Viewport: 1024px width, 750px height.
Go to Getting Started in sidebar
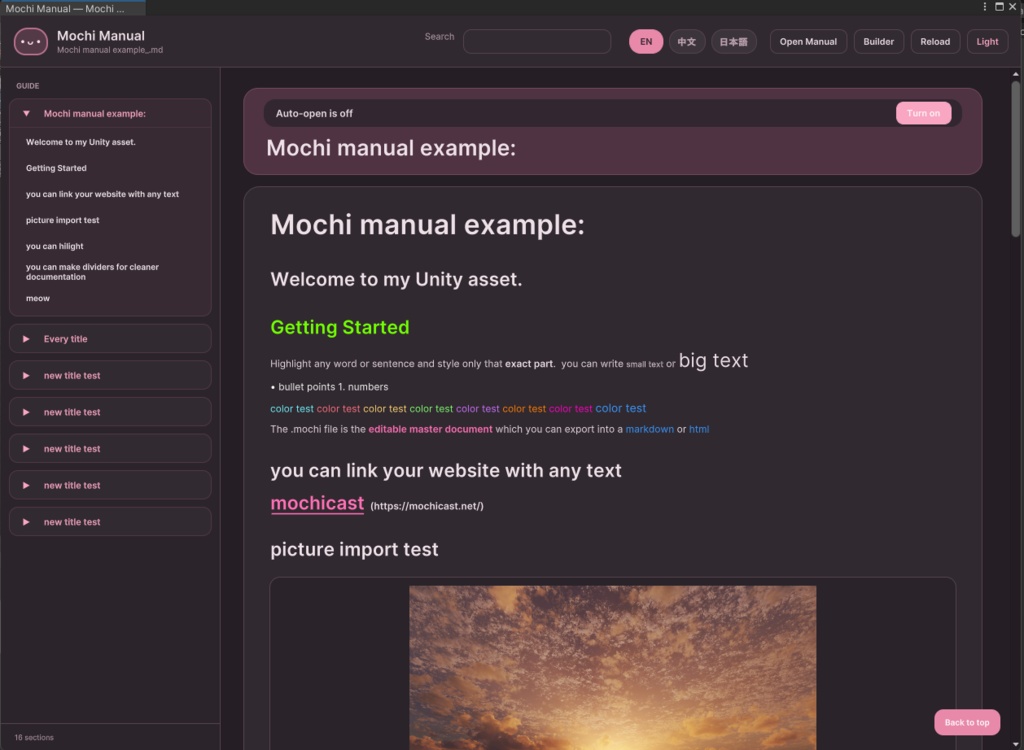[x=56, y=168]
